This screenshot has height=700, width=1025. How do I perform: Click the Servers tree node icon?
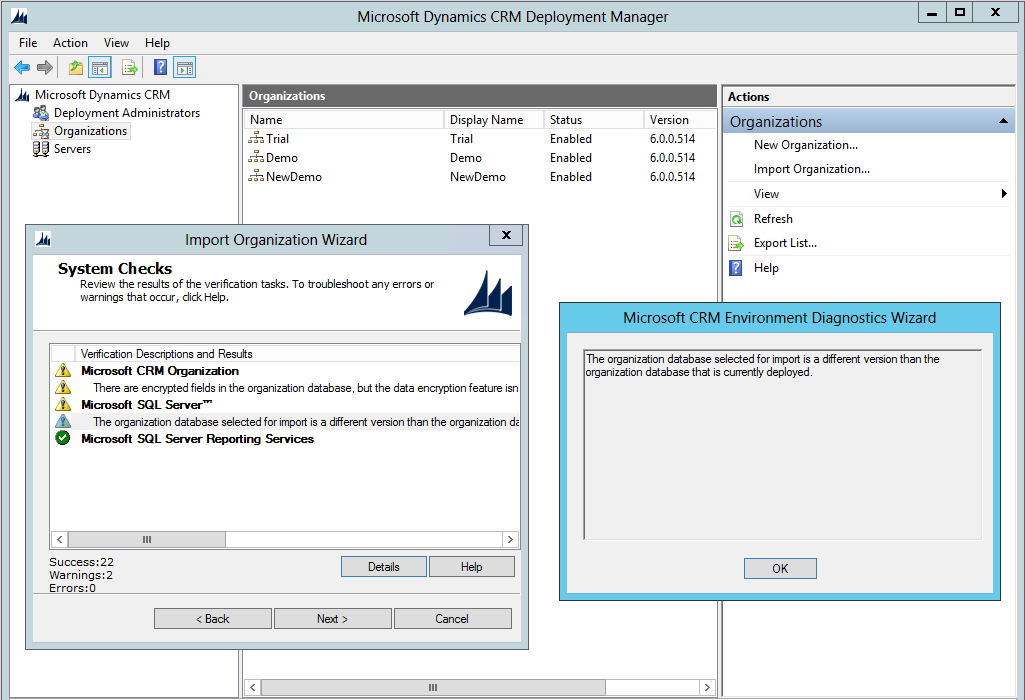point(41,149)
